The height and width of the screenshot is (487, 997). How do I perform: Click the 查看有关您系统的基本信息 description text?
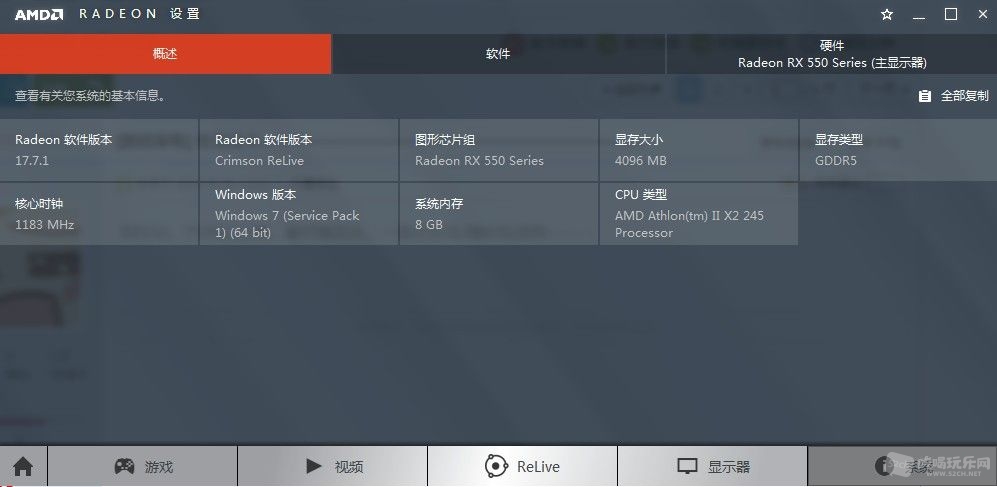(x=91, y=96)
